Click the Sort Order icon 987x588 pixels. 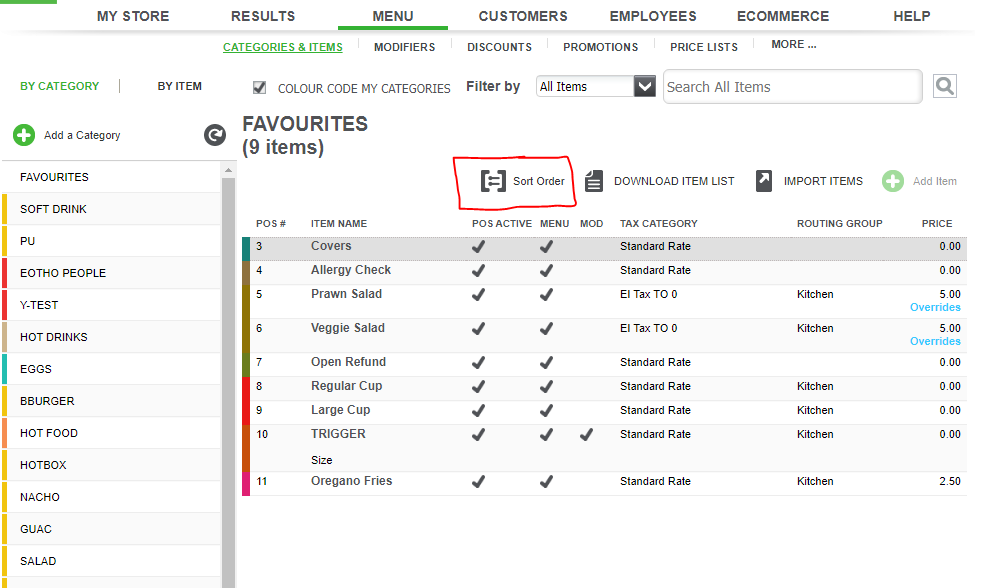[x=493, y=181]
